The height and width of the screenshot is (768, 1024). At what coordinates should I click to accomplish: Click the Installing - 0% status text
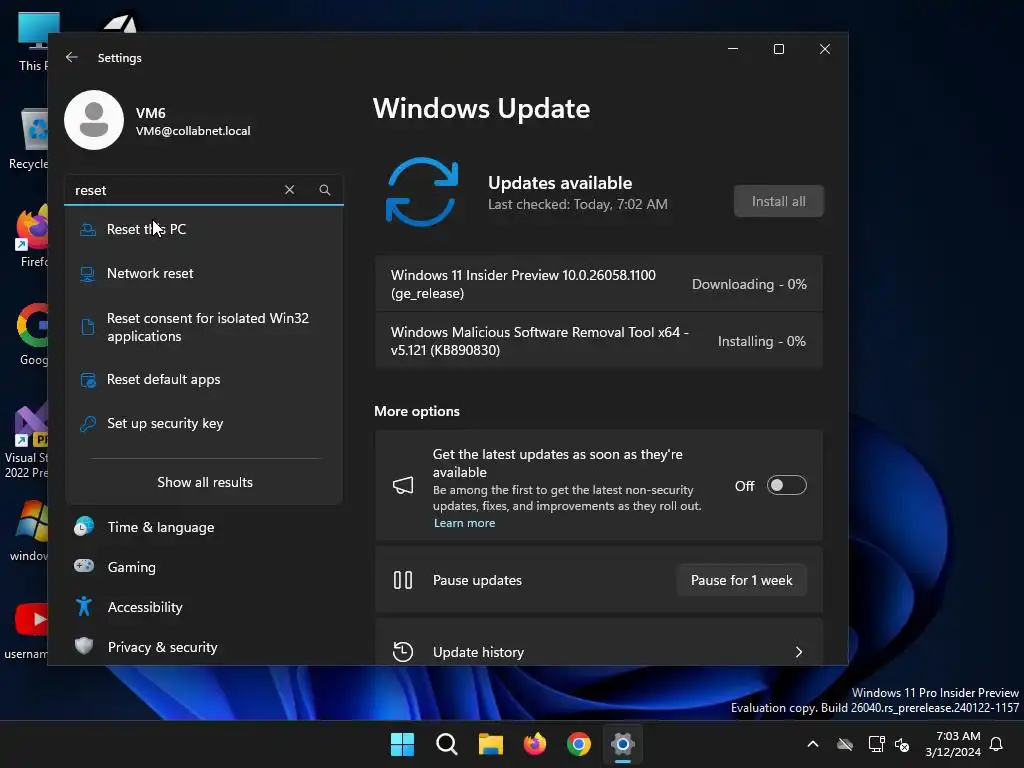(761, 341)
